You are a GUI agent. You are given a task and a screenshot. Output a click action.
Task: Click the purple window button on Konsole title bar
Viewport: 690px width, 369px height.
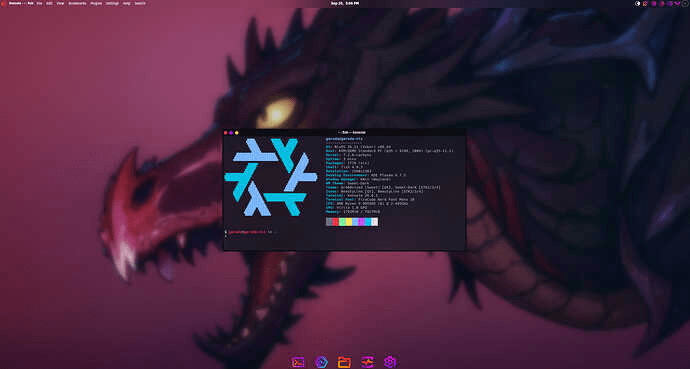click(x=231, y=132)
